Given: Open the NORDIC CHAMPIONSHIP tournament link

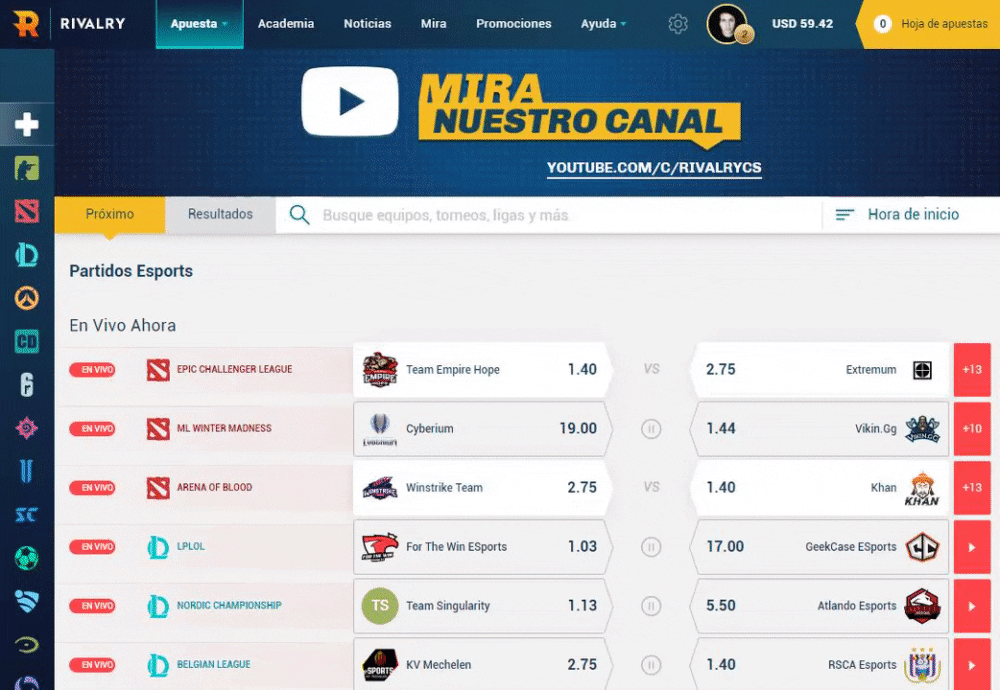Looking at the screenshot, I should pyautogui.click(x=229, y=605).
